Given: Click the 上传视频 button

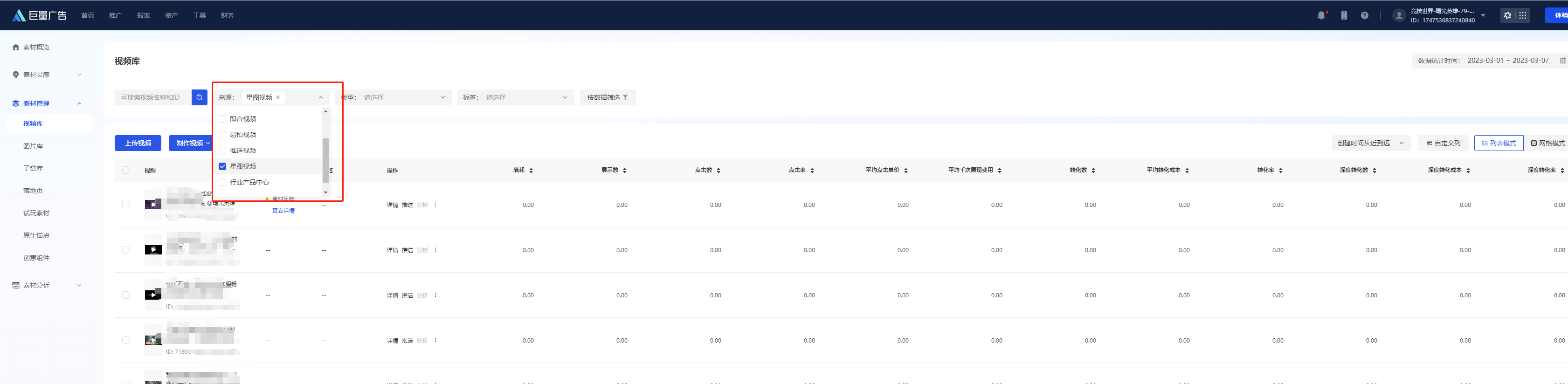Looking at the screenshot, I should click(138, 143).
